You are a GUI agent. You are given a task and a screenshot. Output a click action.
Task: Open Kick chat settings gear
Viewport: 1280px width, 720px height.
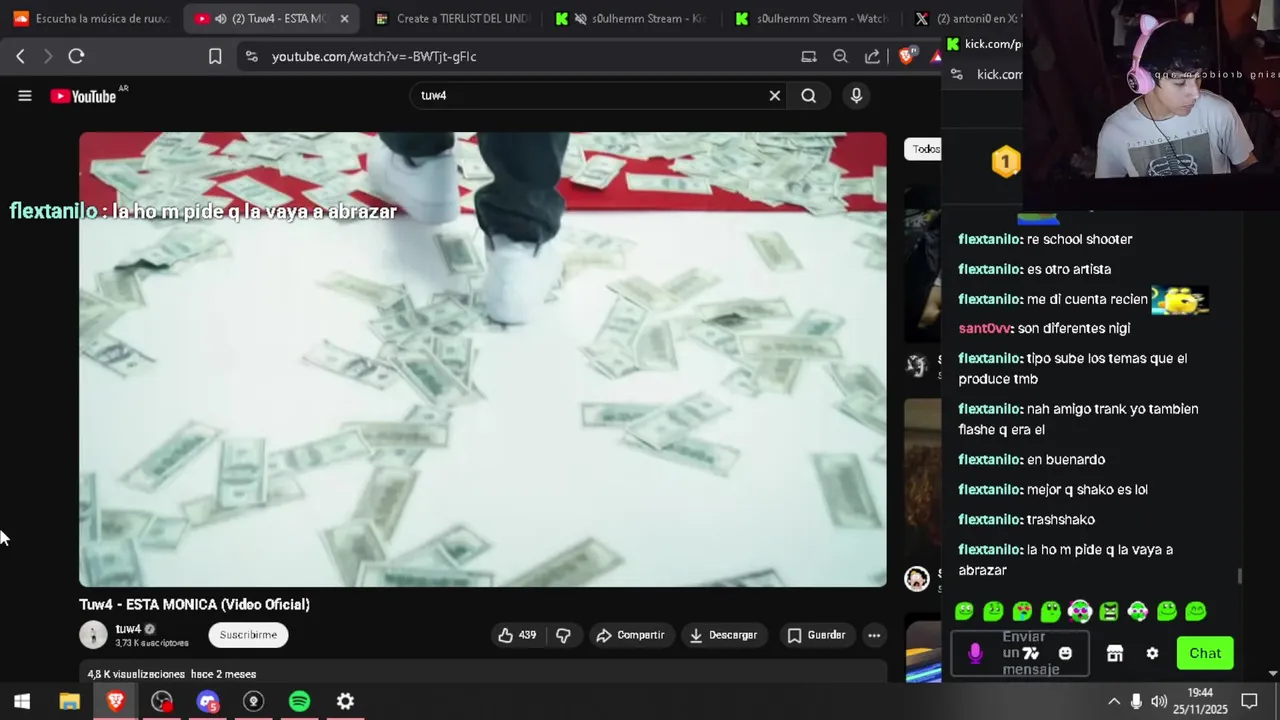1152,653
